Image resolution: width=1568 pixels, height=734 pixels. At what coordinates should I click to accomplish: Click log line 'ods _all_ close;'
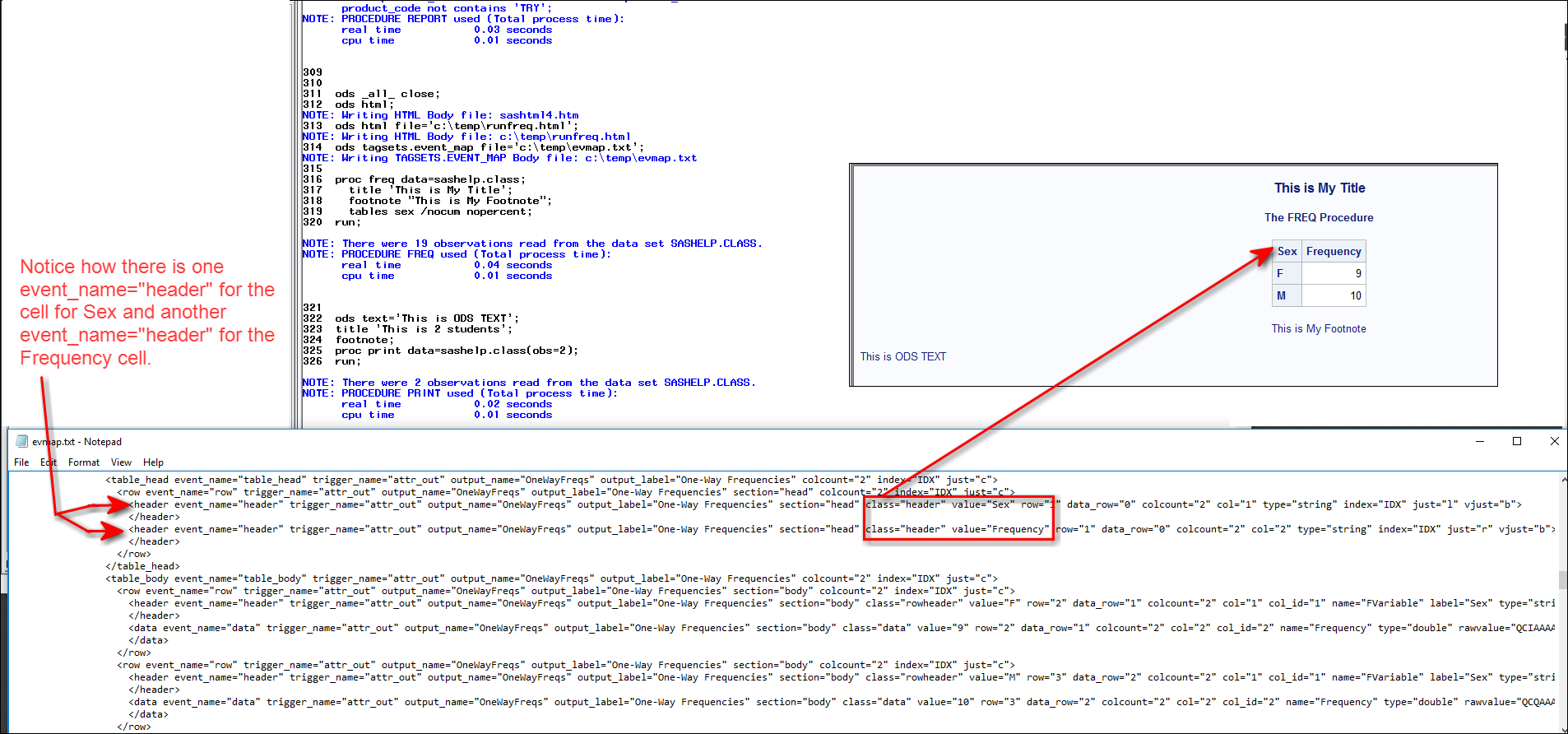[x=387, y=94]
